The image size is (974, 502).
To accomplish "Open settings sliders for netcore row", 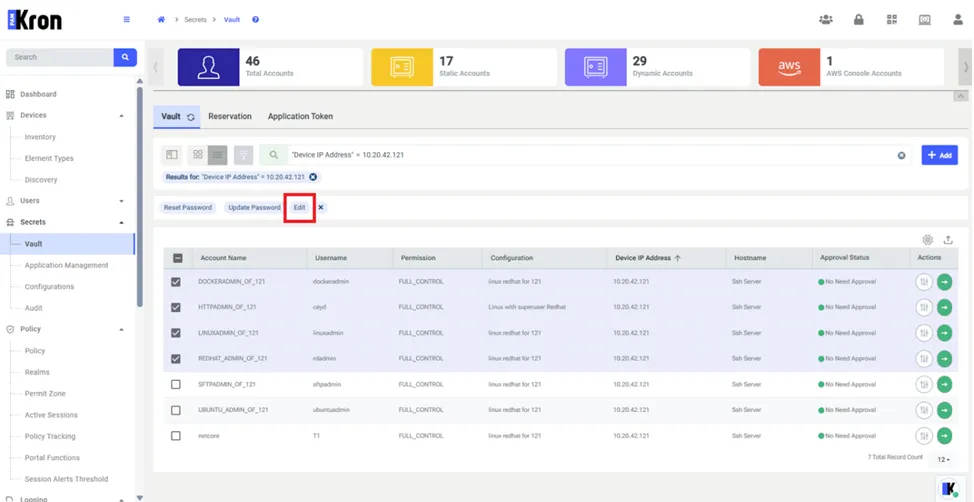I will coord(924,436).
